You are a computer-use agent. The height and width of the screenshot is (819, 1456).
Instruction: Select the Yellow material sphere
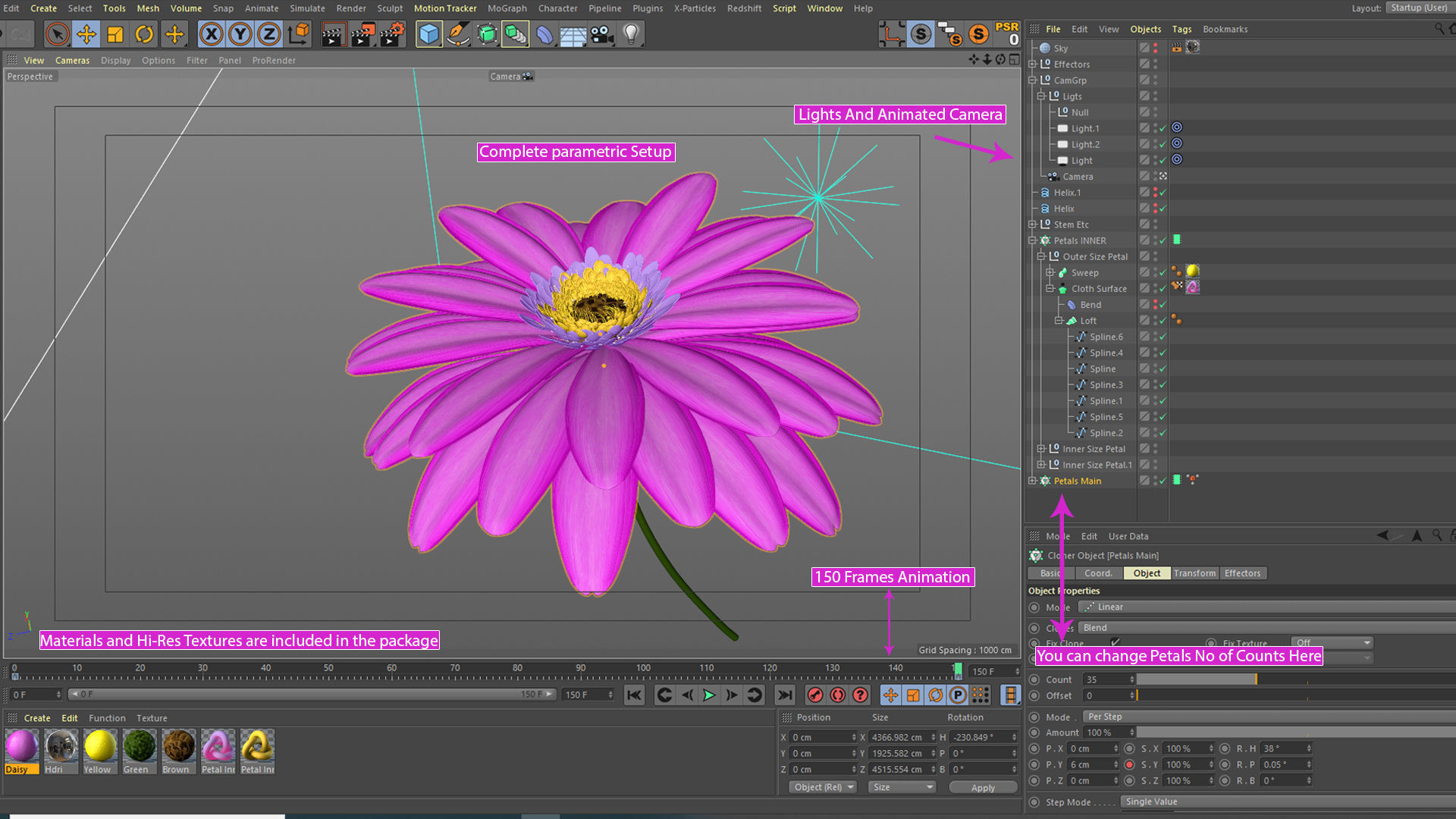(x=100, y=746)
